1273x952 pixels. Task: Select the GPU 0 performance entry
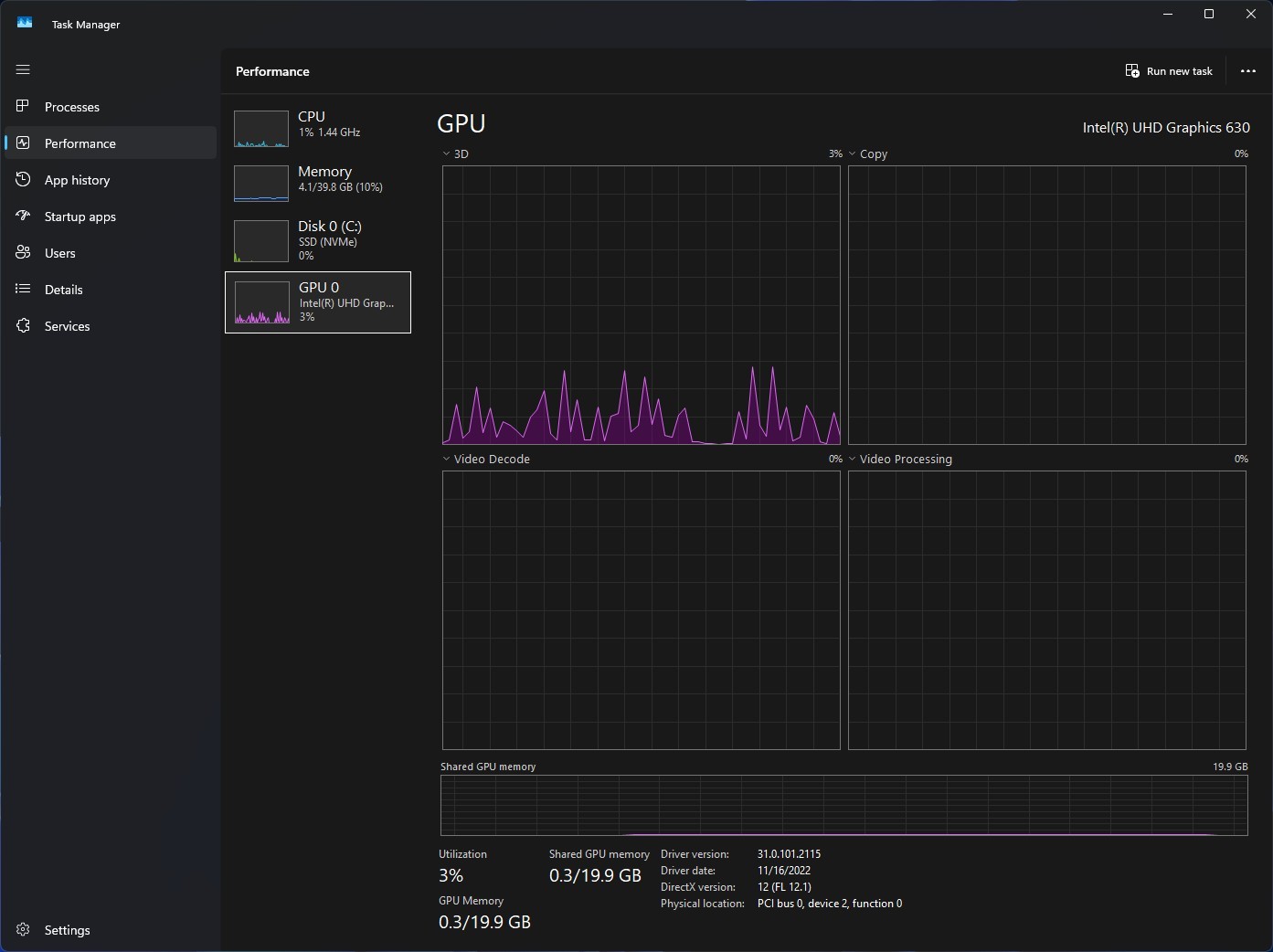[317, 302]
